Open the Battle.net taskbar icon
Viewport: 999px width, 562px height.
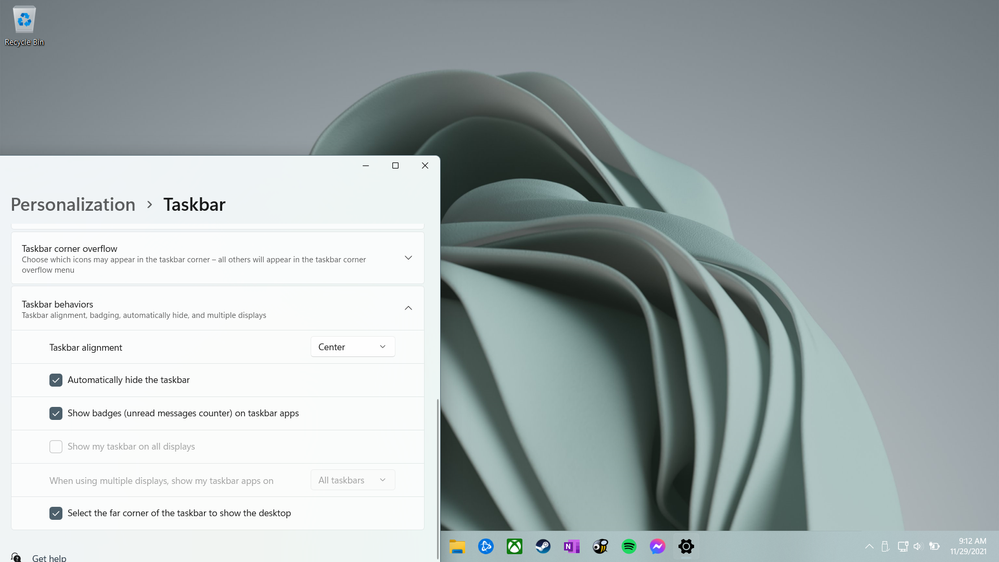485,547
